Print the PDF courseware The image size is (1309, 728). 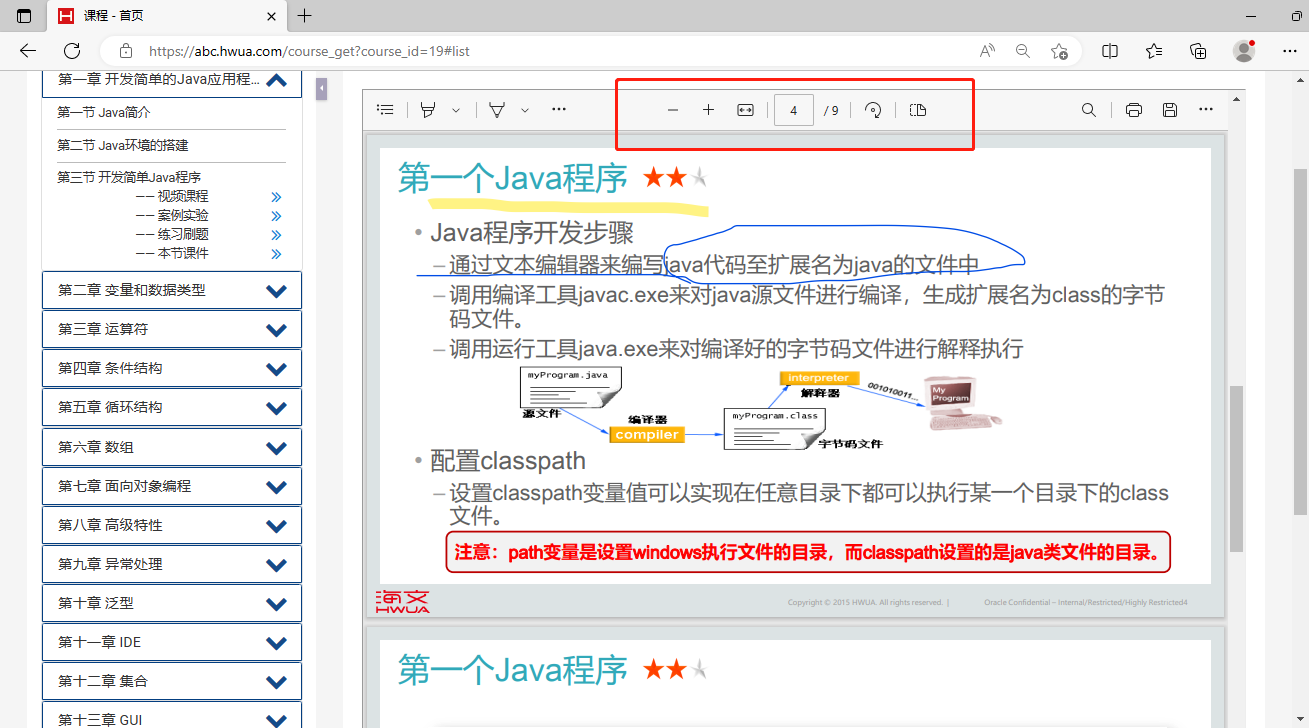(1134, 110)
